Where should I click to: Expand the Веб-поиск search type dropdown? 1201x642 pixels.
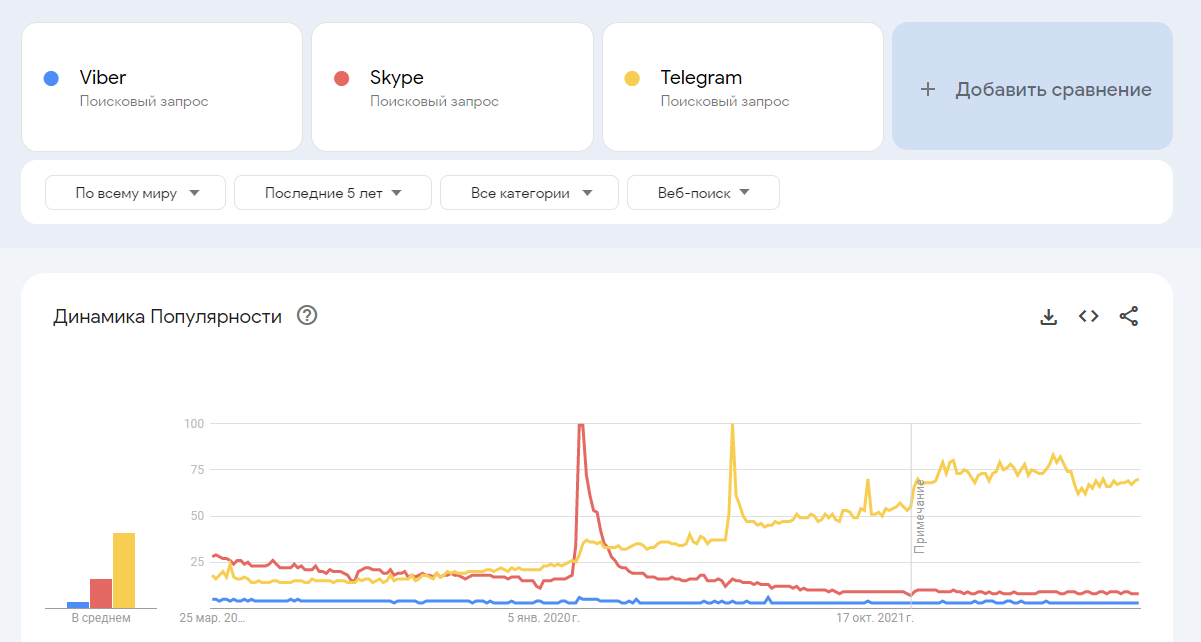703,193
